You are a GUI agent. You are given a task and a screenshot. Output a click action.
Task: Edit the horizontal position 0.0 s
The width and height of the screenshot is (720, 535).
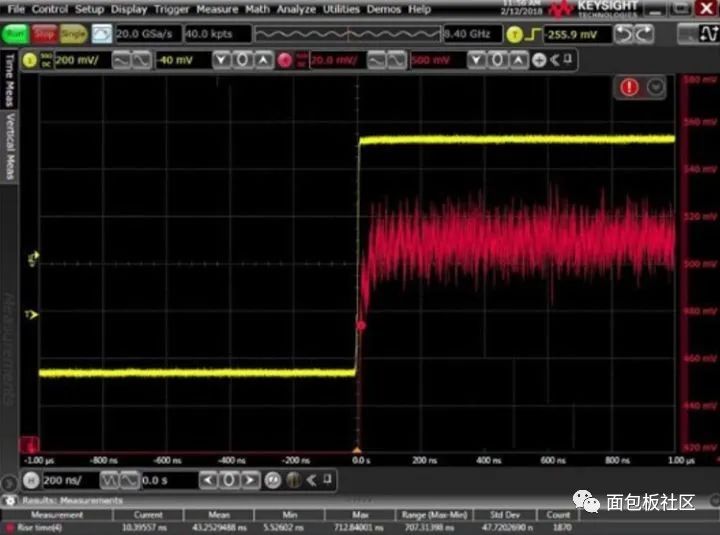(x=169, y=480)
